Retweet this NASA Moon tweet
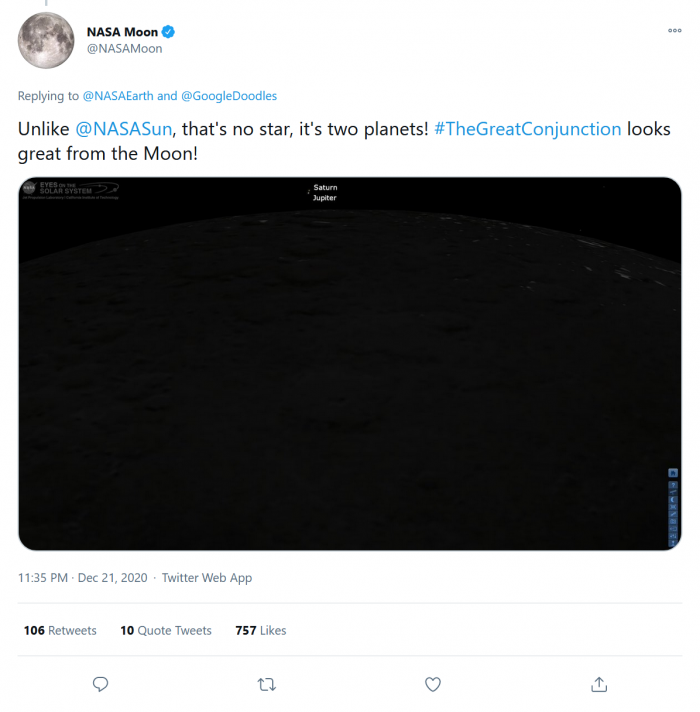Screen dimensions: 700x712 click(266, 684)
